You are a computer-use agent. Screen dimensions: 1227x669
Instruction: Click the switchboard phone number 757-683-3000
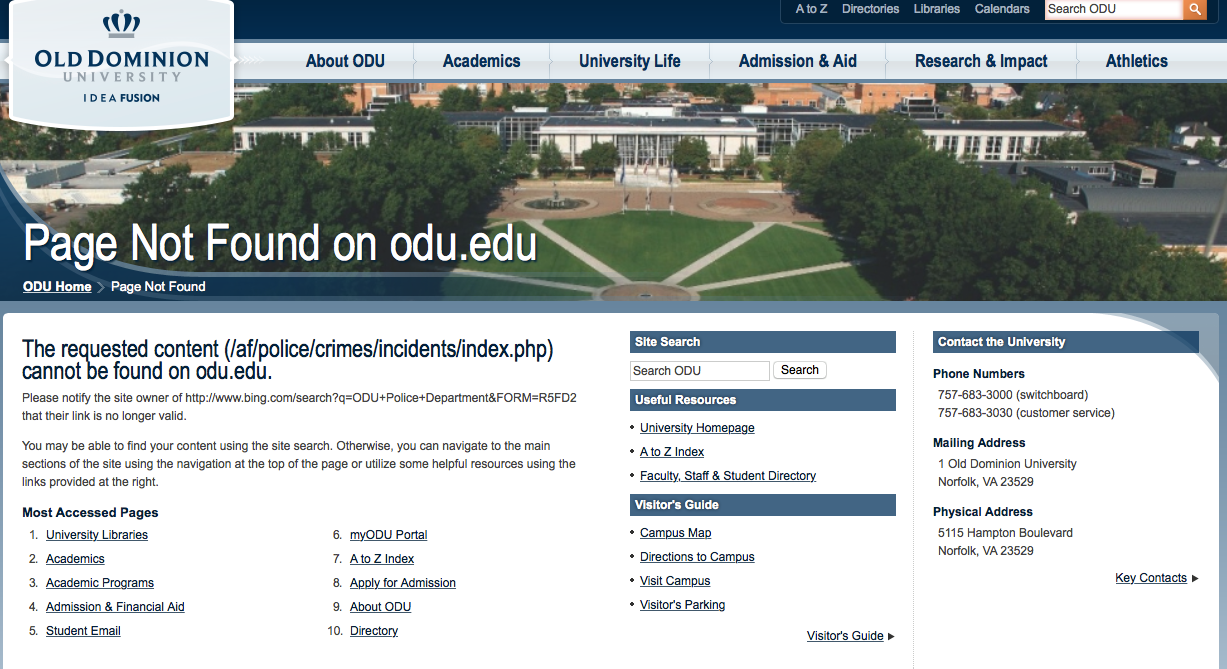point(975,395)
